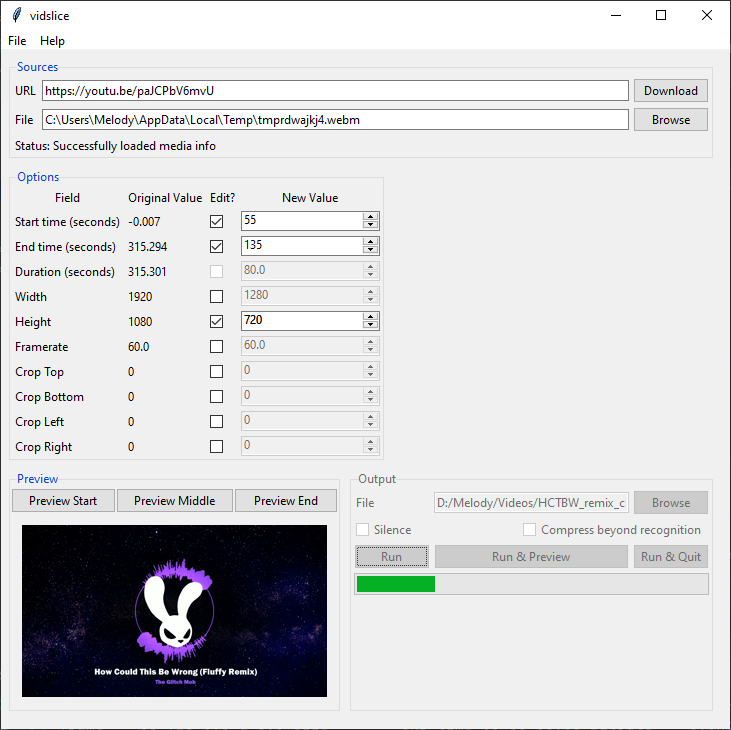Click the Preview Start button
This screenshot has width=731, height=730.
click(x=63, y=501)
